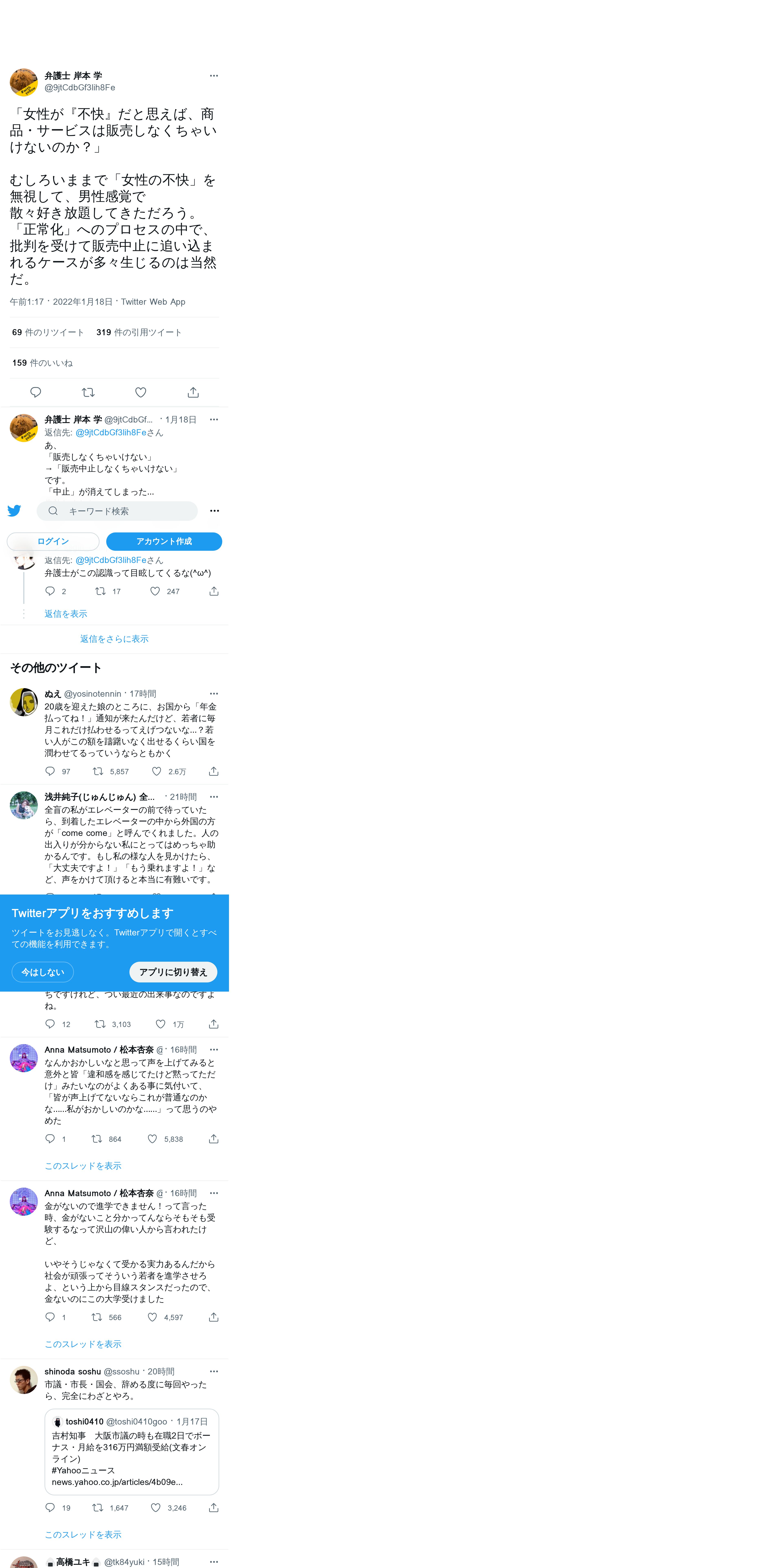Click the ログイン button

tap(53, 541)
